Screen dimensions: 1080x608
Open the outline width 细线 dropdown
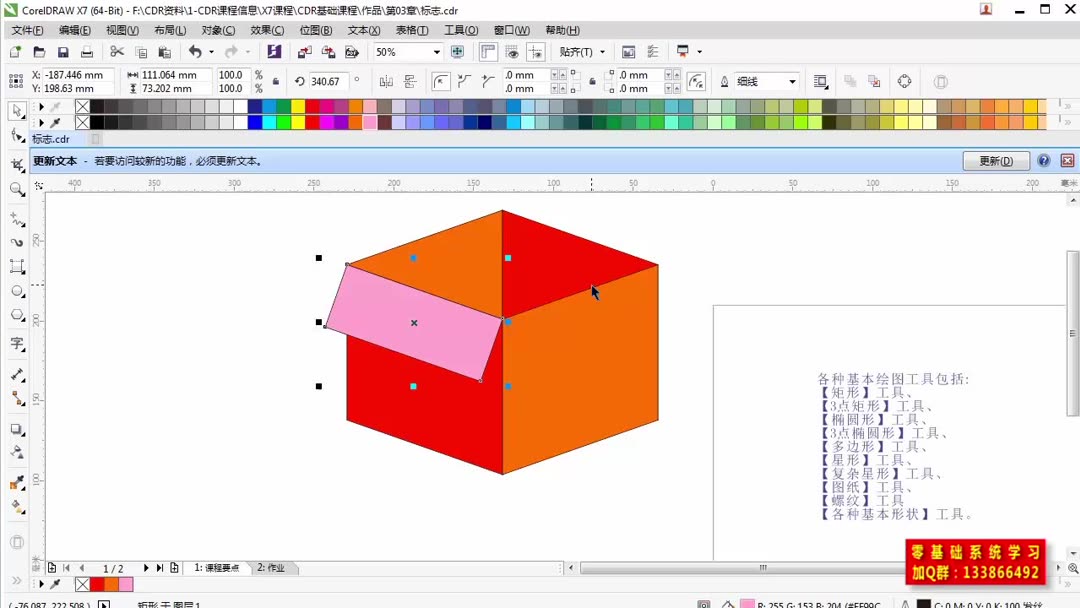coord(792,81)
